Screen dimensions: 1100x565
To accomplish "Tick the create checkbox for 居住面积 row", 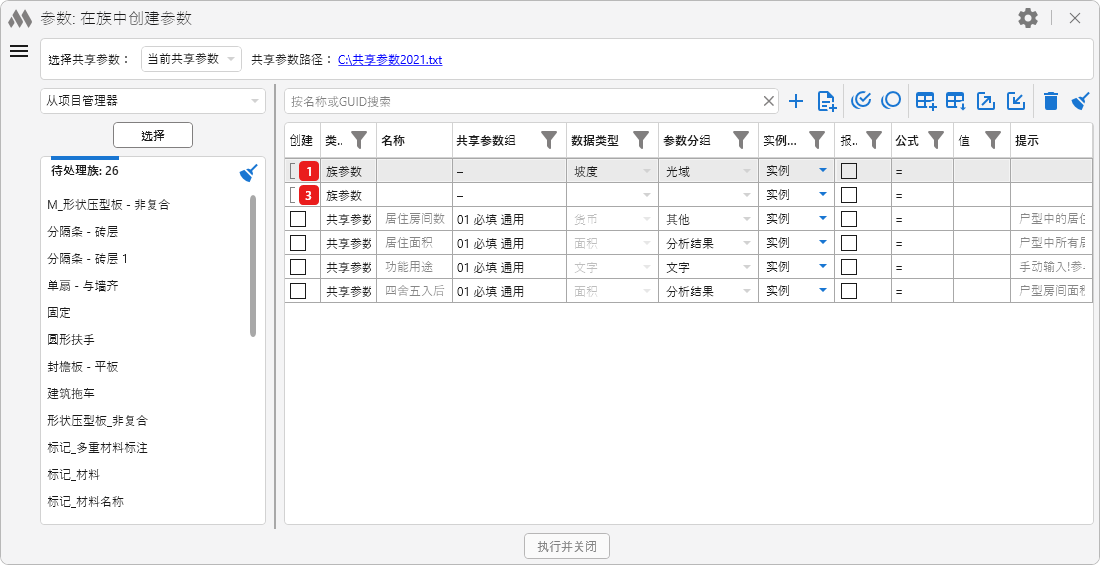I will tap(298, 243).
